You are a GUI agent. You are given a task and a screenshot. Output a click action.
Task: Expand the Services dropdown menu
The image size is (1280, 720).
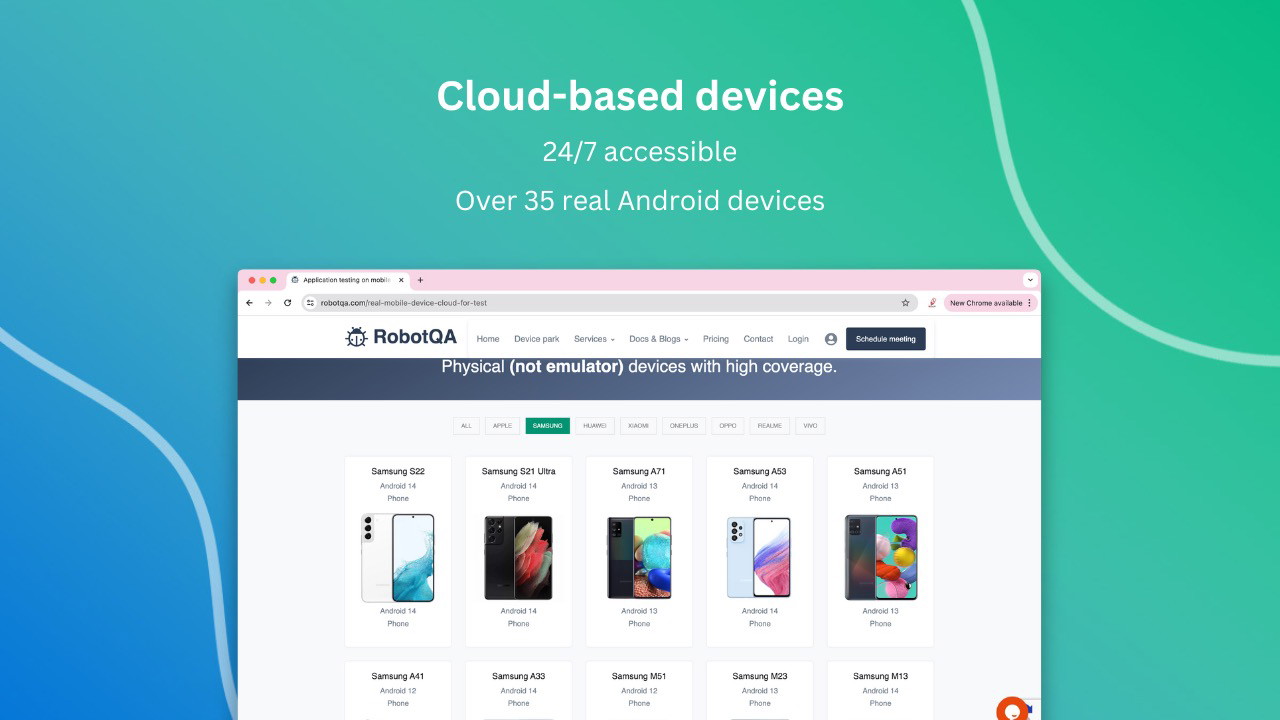(x=594, y=339)
